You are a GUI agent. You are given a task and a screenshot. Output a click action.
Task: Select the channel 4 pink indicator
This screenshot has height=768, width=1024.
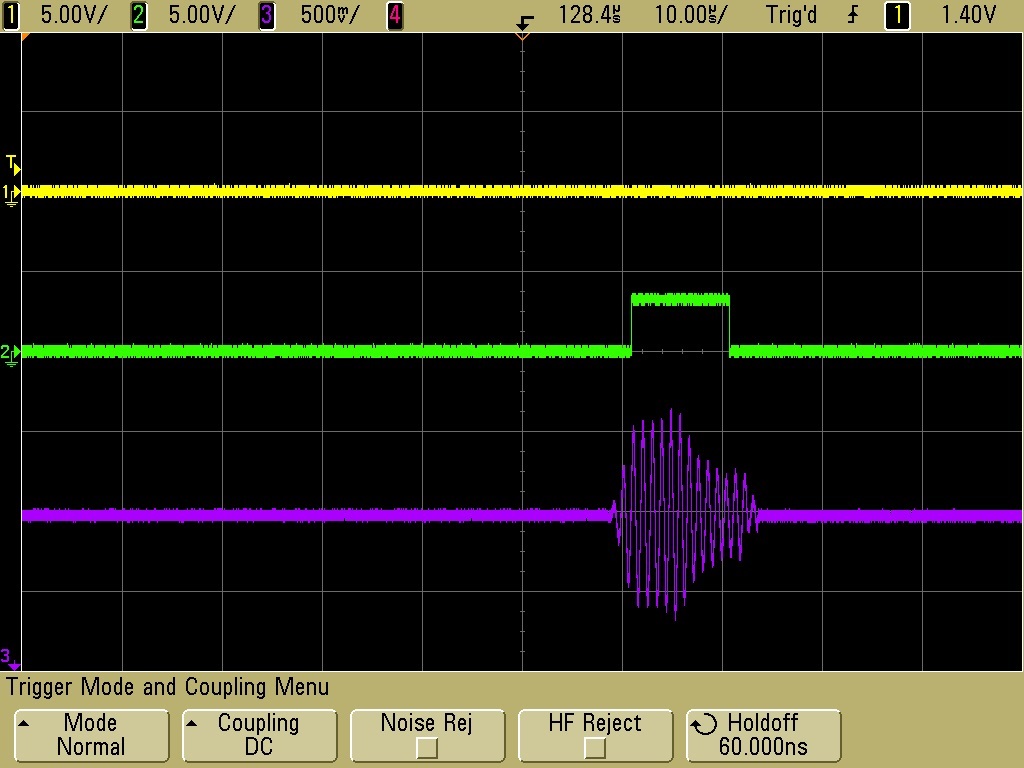point(394,15)
